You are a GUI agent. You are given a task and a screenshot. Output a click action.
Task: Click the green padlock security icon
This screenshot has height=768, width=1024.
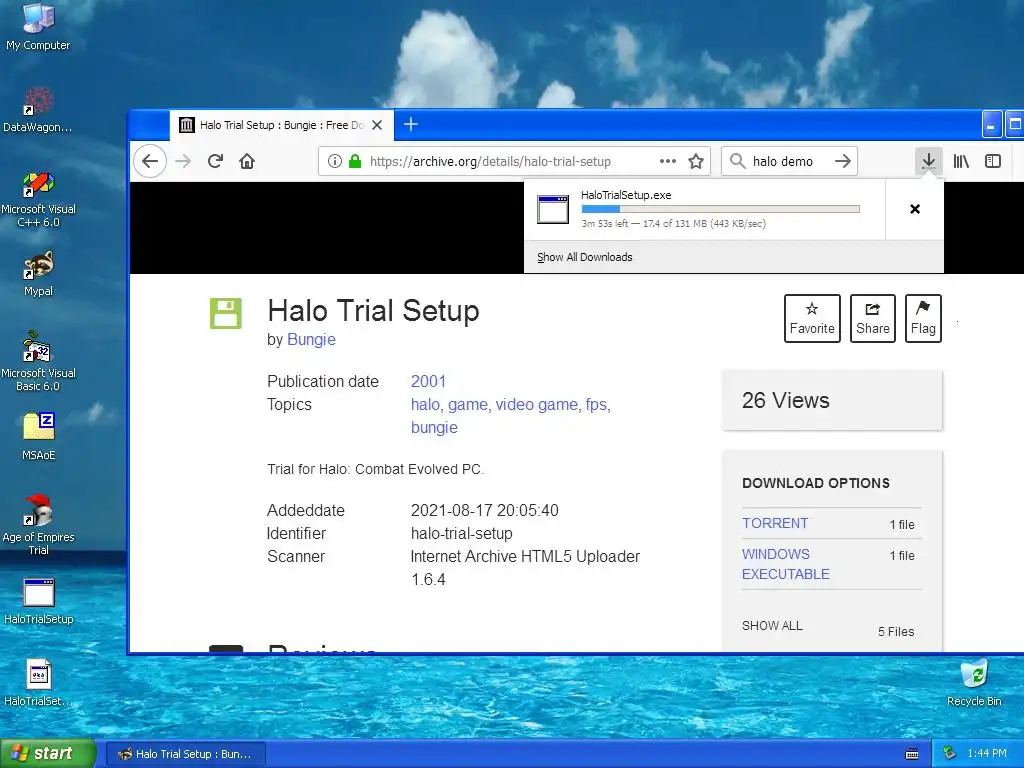pos(355,161)
